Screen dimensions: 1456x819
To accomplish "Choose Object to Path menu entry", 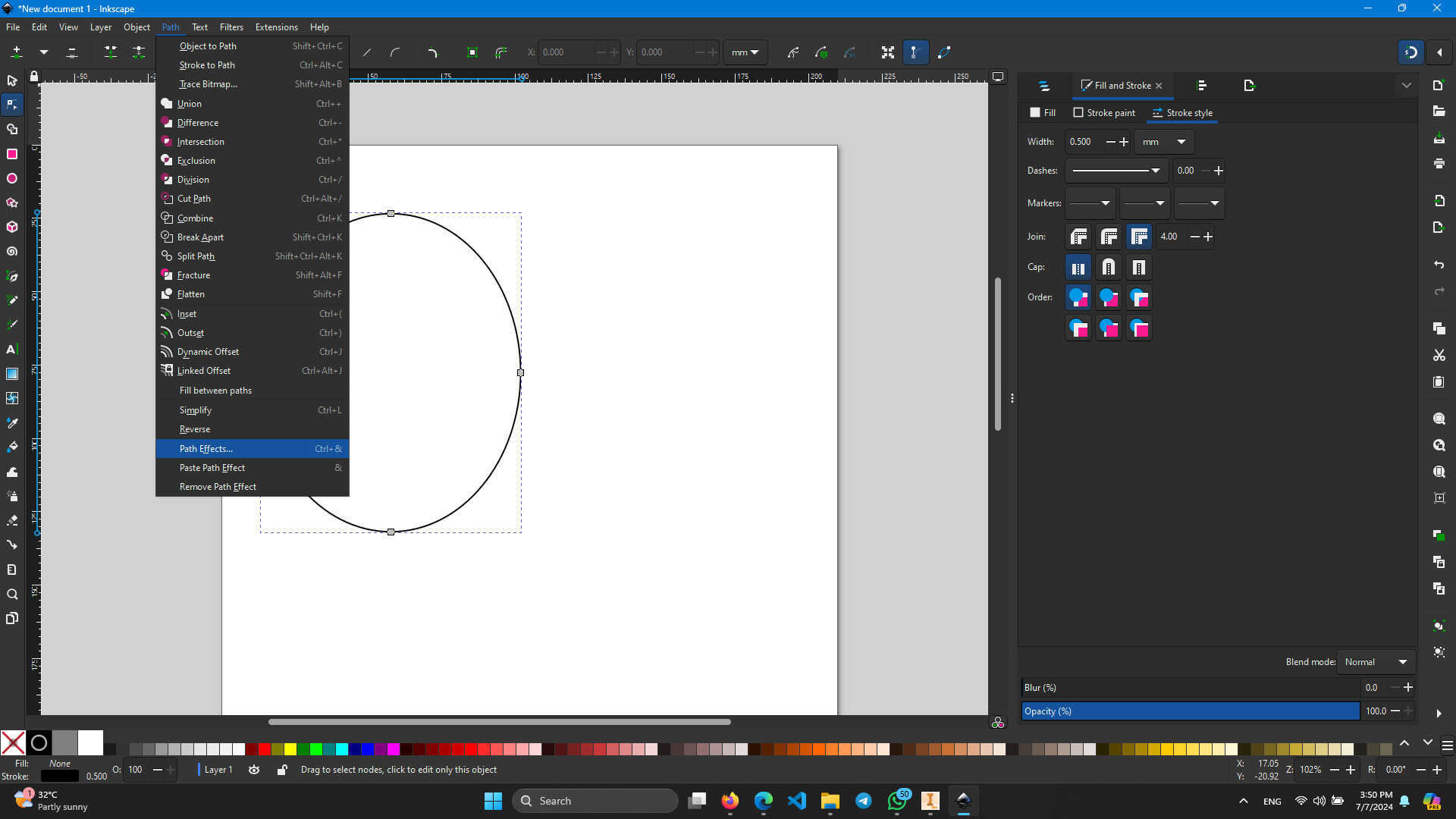I will tap(253, 46).
